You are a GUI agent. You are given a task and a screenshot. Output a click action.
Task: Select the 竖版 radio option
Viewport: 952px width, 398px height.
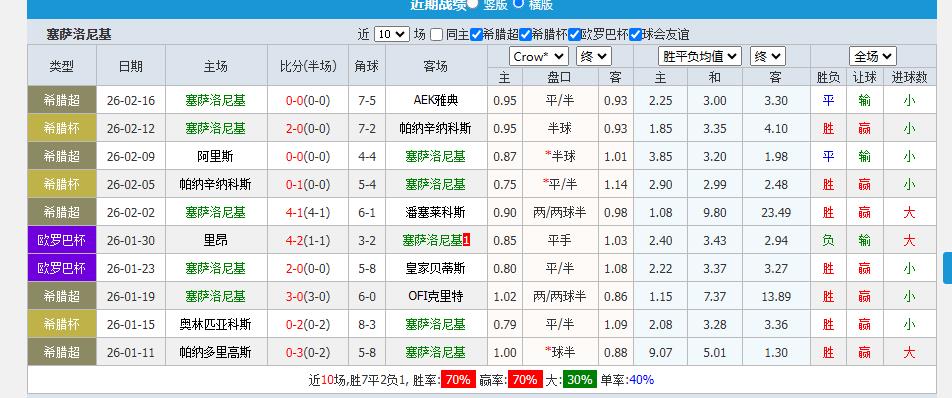pos(472,4)
